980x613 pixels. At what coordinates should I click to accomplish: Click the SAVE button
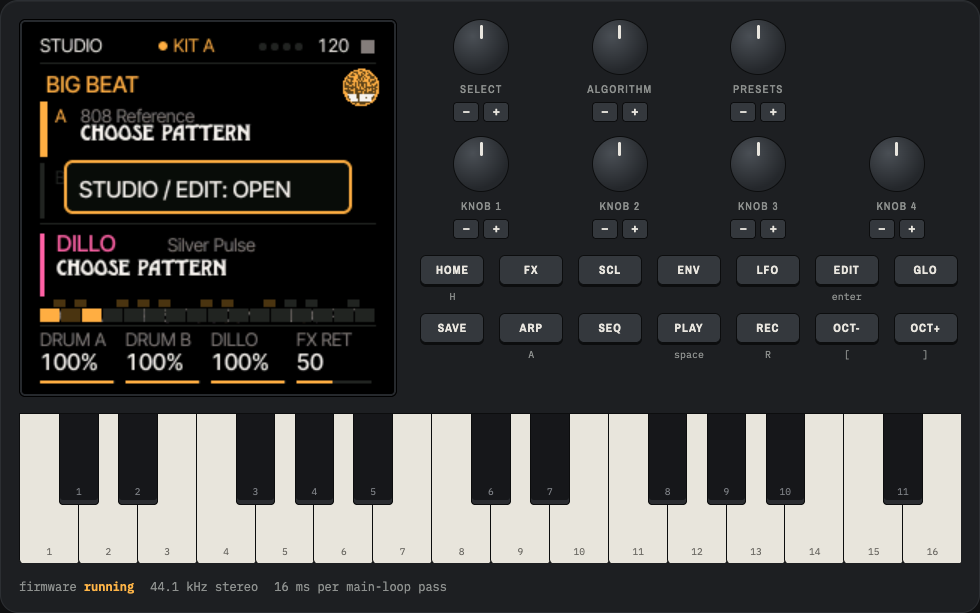(x=452, y=328)
